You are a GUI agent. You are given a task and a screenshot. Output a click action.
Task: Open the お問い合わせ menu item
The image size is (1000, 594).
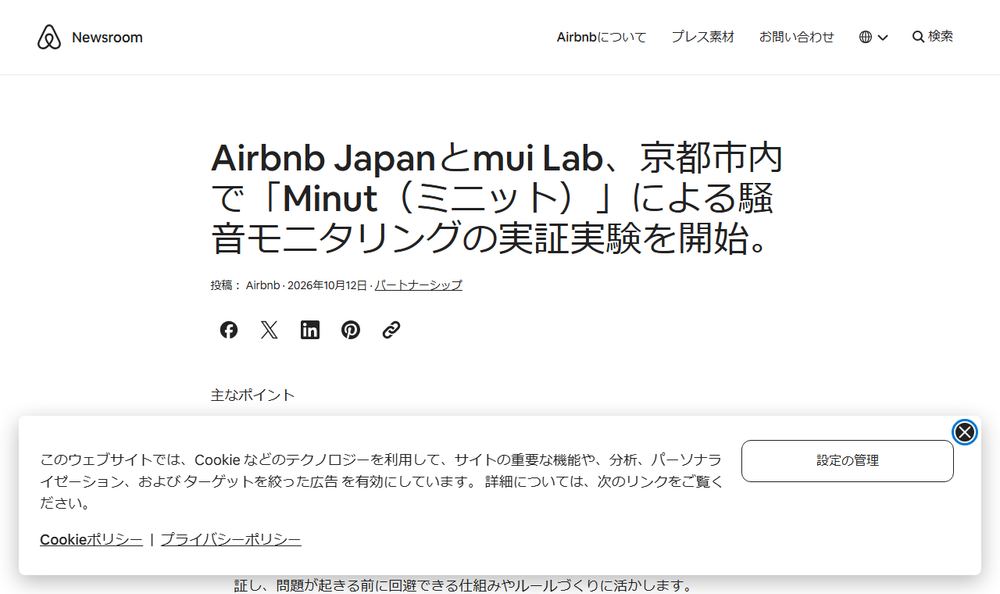pos(797,37)
